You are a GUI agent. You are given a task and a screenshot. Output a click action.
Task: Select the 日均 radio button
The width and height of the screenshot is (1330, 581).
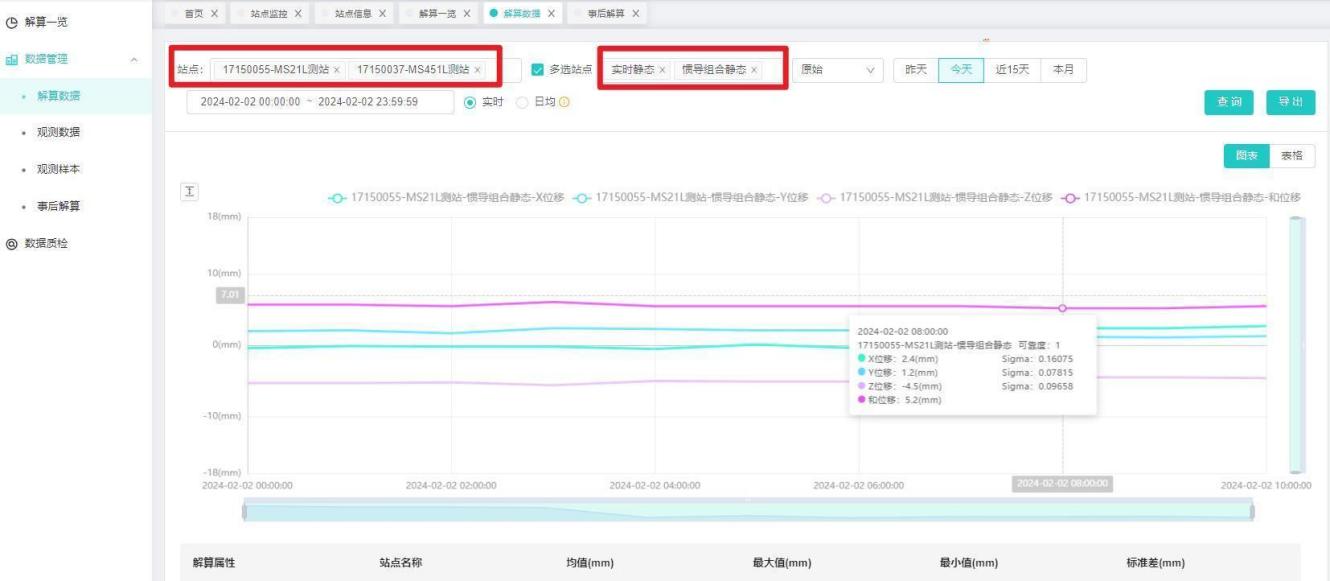pos(522,102)
